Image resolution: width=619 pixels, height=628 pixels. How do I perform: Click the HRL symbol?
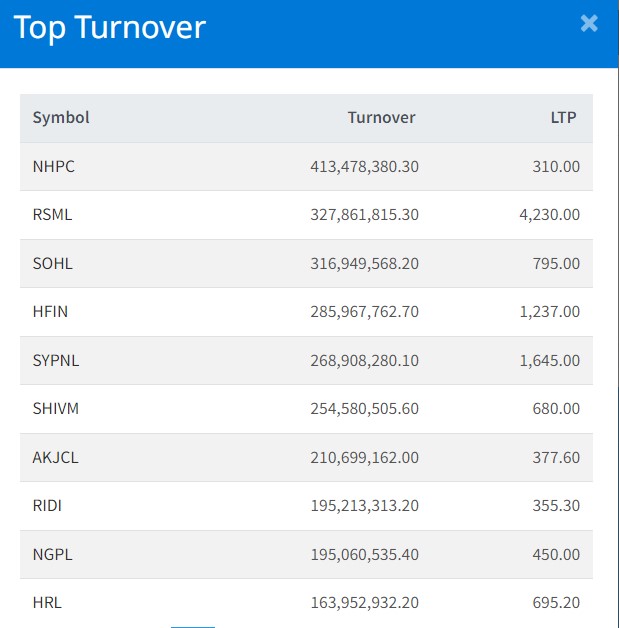coord(47,602)
